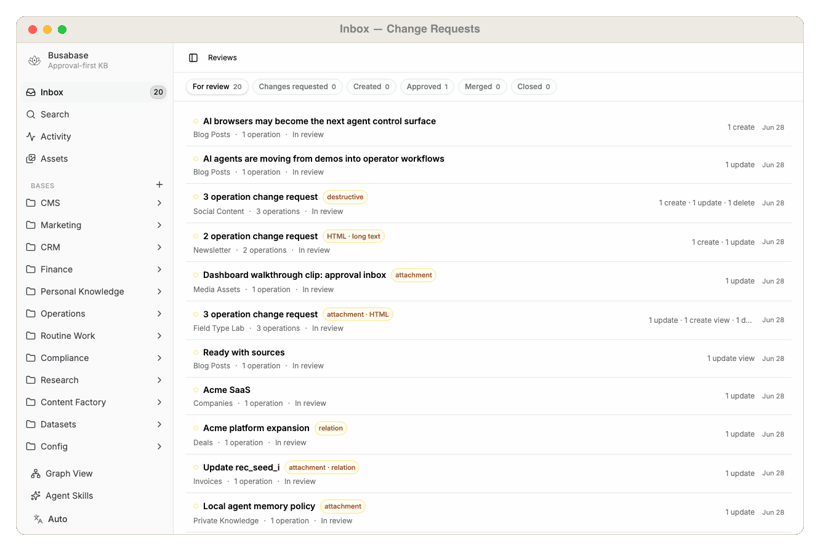The height and width of the screenshot is (551, 820).
Task: Click the CMS folder icon
Action: pos(31,203)
